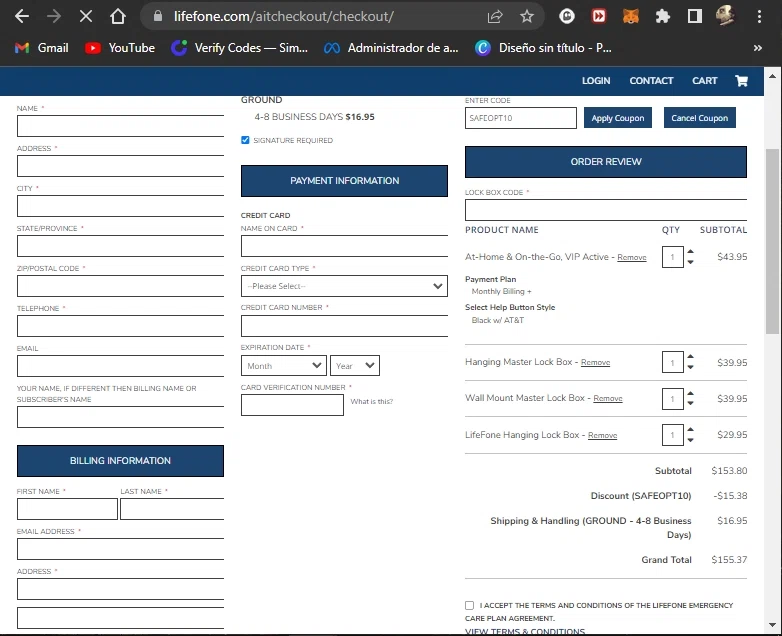Open Diseño sin título bookmark
The height and width of the screenshot is (636, 782).
pyautogui.click(x=544, y=48)
